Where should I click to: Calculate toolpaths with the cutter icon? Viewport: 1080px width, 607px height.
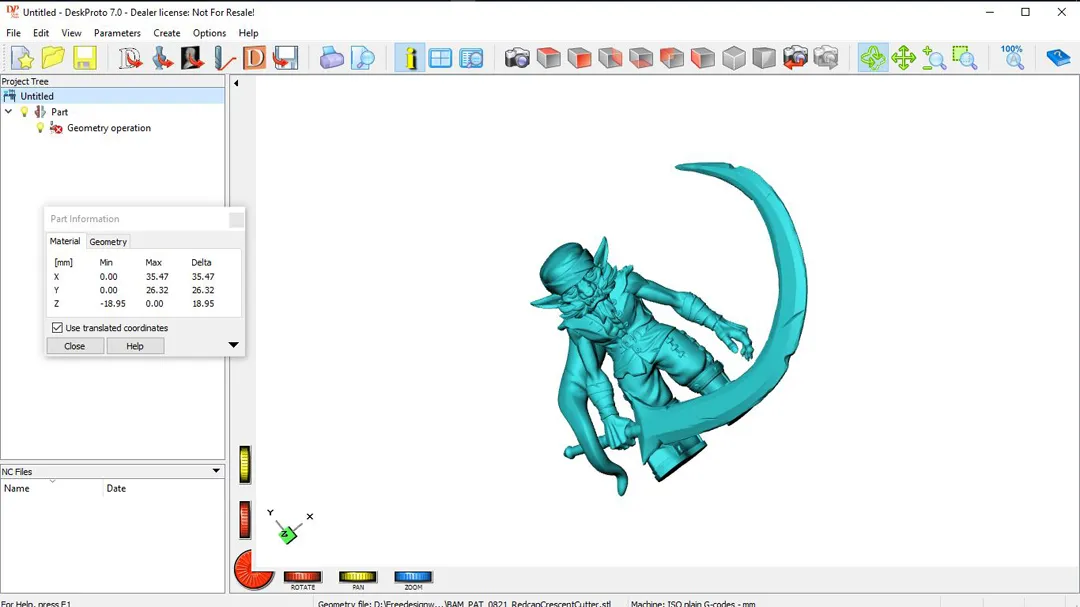223,58
